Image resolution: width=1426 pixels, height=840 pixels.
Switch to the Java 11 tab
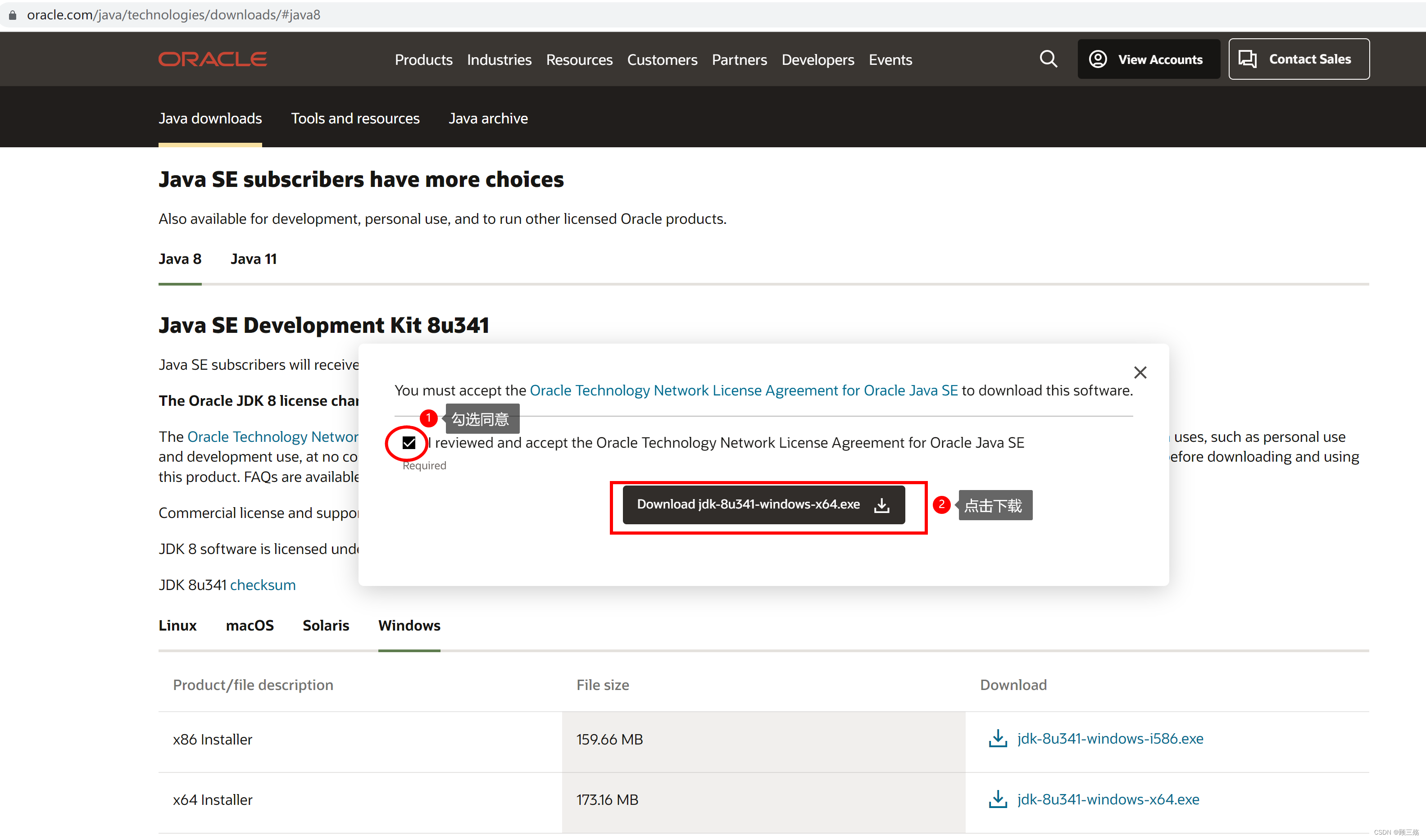click(x=254, y=259)
